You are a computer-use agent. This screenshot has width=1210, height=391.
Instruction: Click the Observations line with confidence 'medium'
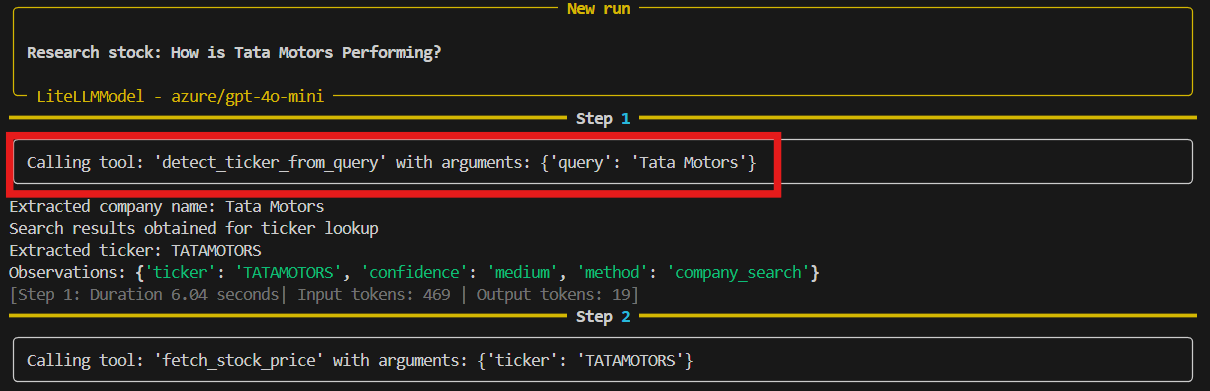click(x=414, y=273)
